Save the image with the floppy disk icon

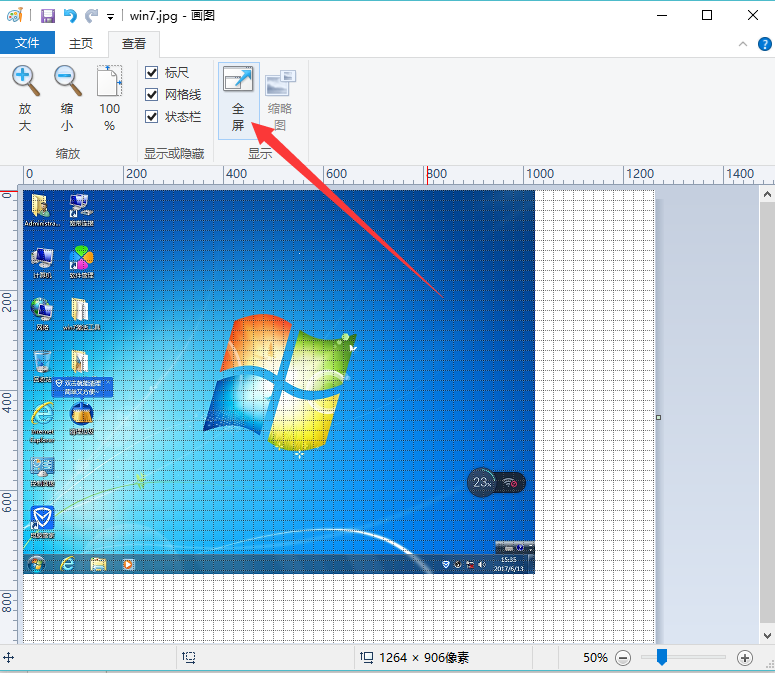pos(47,16)
